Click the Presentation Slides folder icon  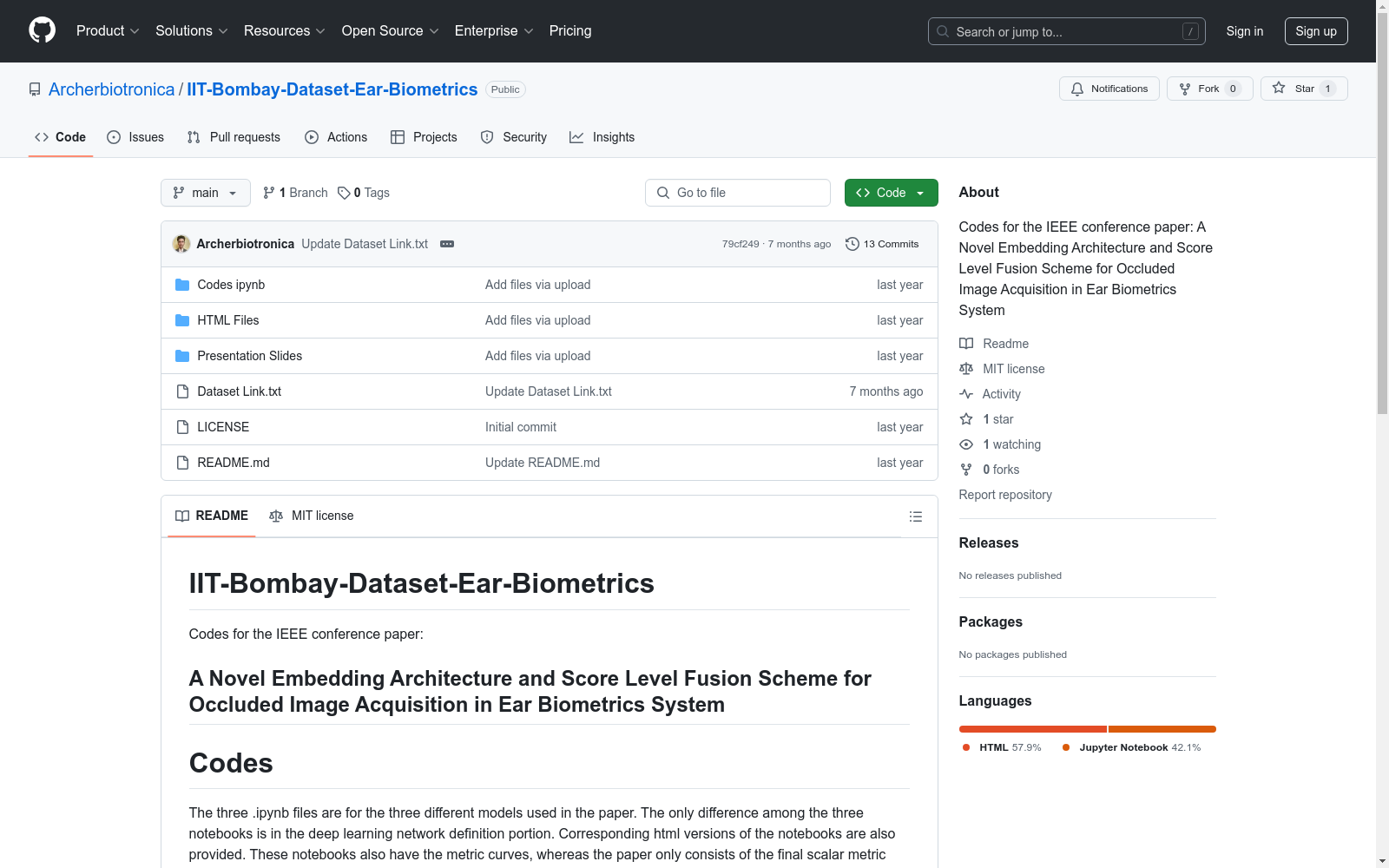point(182,356)
